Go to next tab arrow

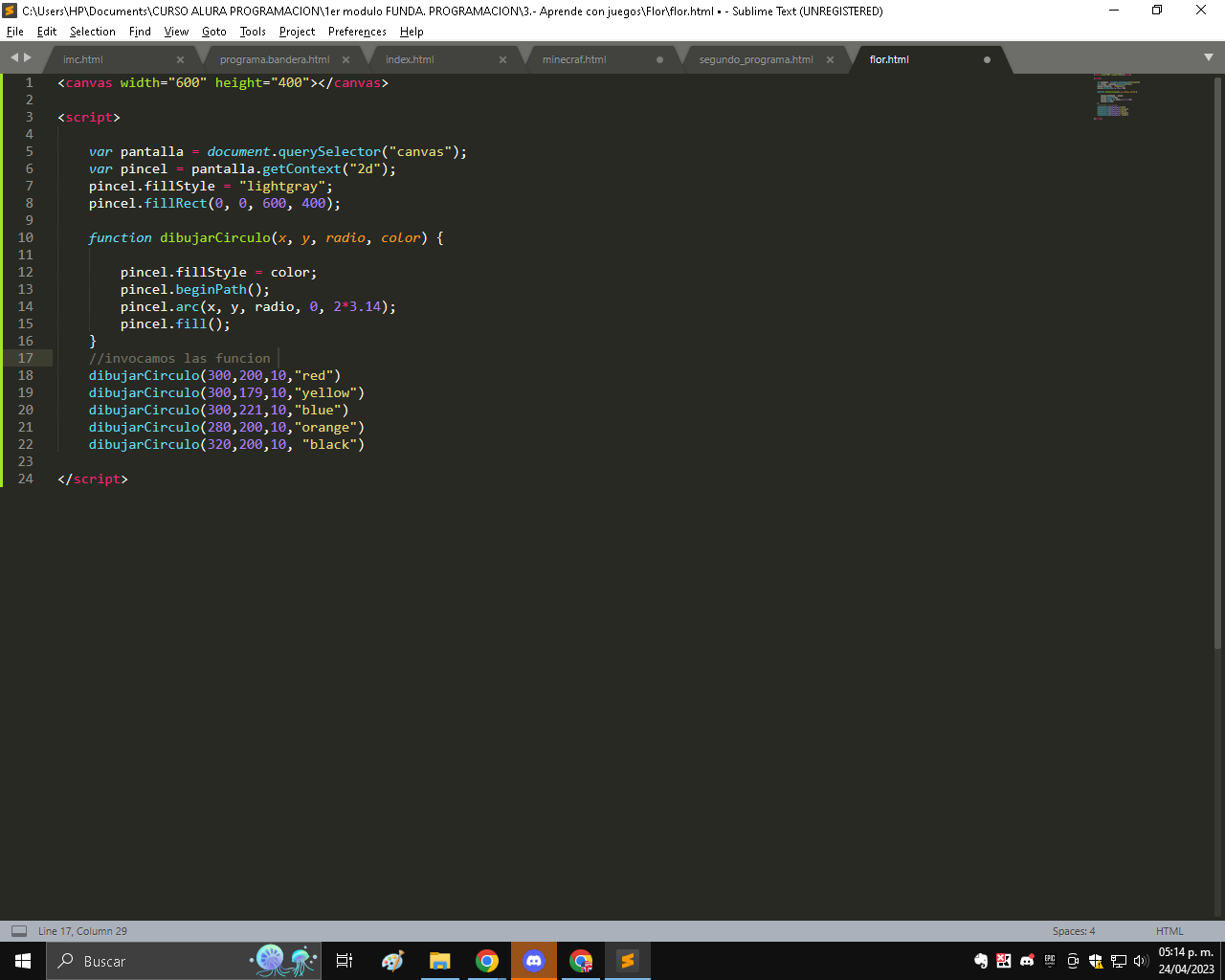point(28,57)
